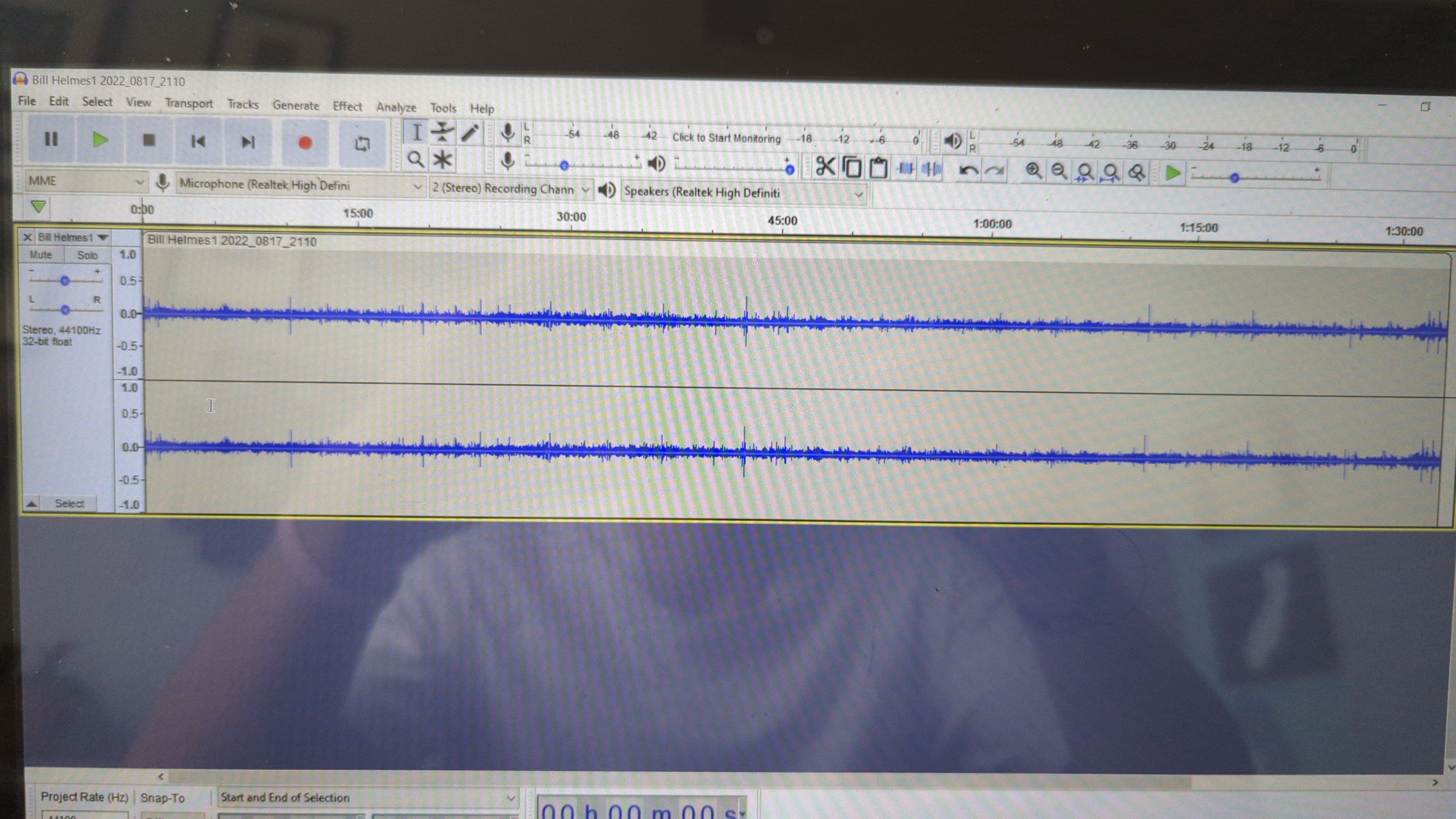Click timeline ruler at 30:00 mark
This screenshot has height=819, width=1456.
[x=571, y=217]
